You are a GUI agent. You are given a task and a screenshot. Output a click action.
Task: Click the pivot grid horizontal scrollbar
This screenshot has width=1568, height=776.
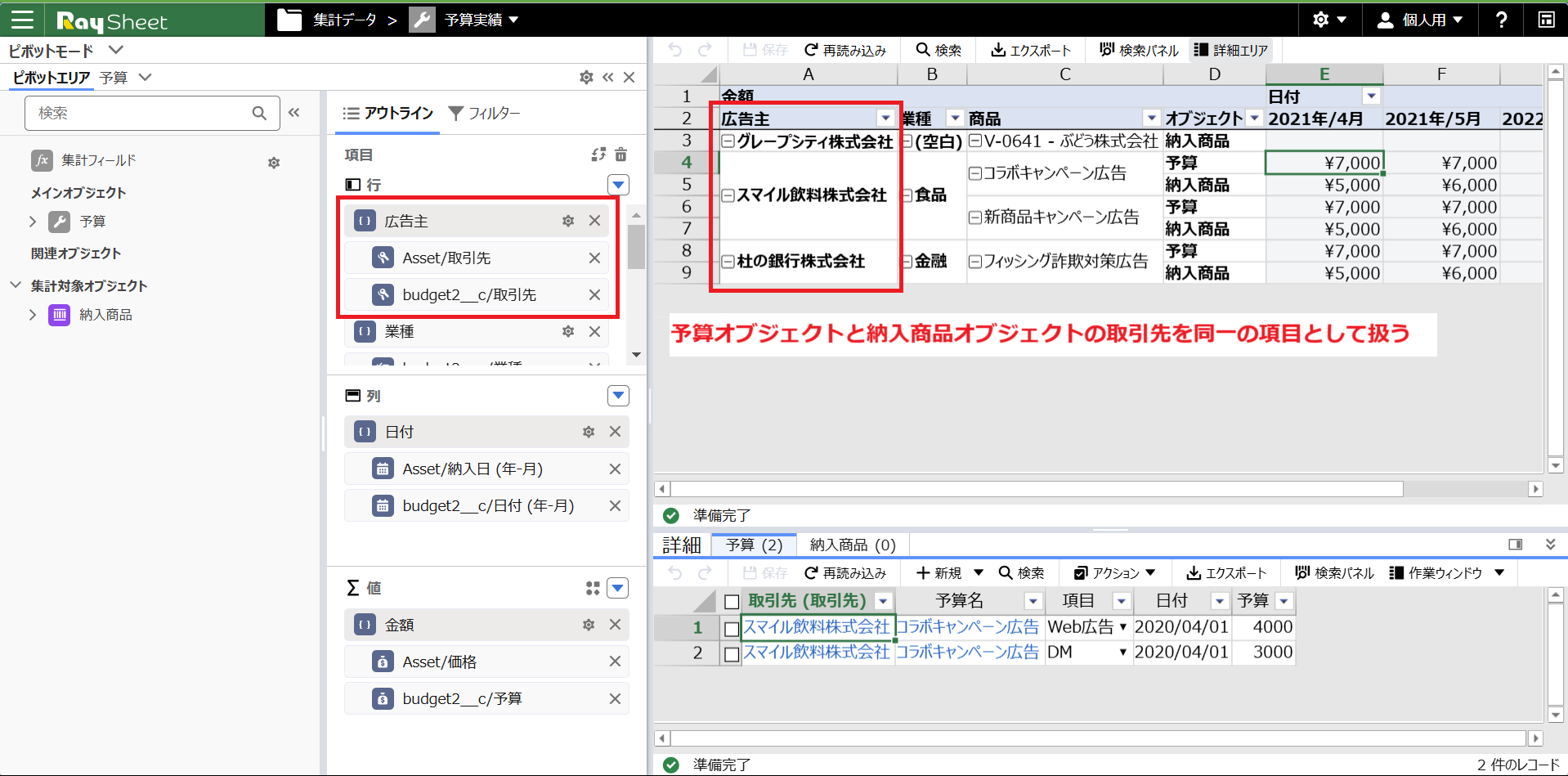click(x=1037, y=489)
